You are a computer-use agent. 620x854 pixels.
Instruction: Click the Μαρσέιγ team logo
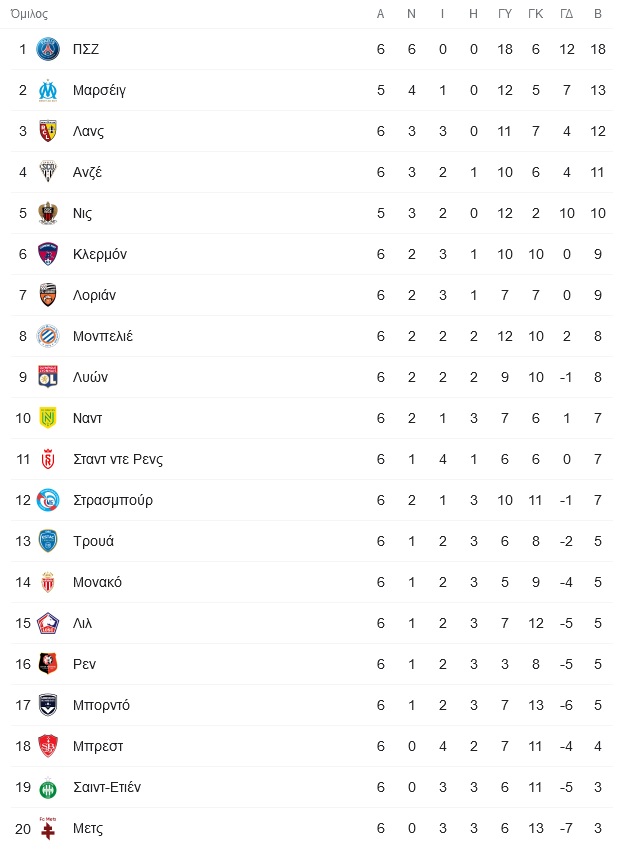click(x=48, y=90)
